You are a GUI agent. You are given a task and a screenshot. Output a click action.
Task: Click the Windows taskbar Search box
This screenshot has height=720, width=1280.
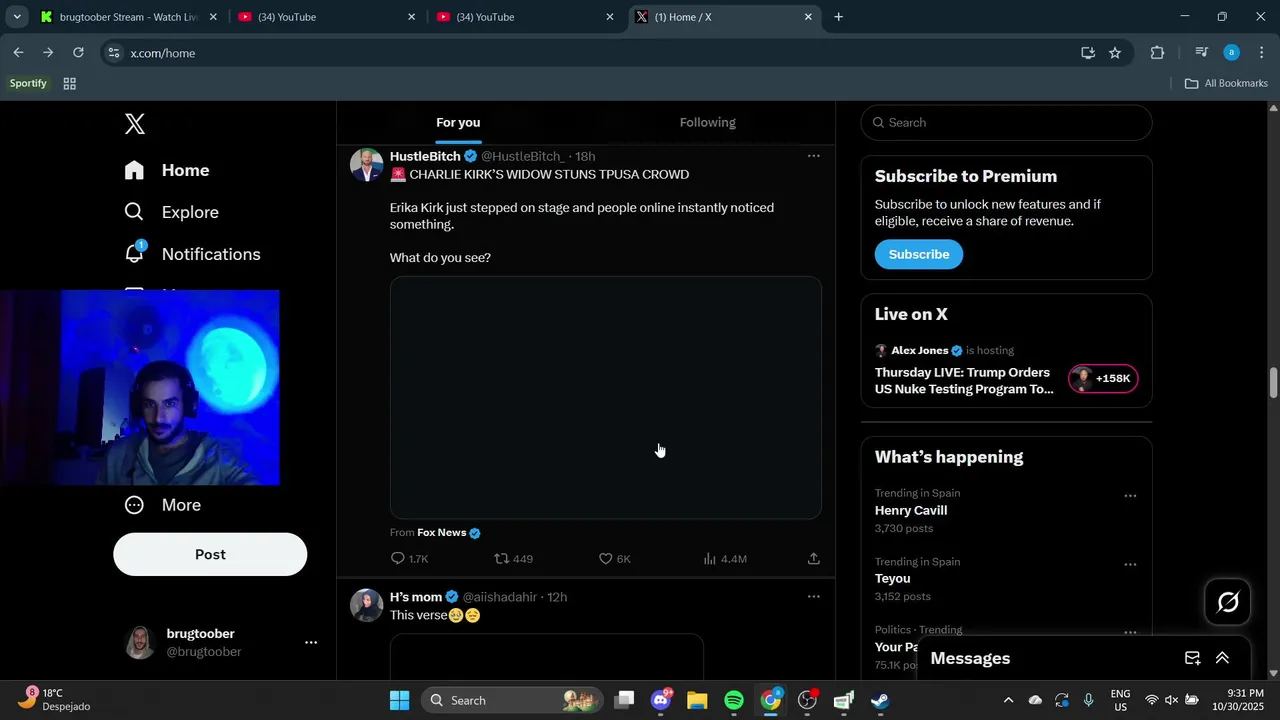pos(512,700)
